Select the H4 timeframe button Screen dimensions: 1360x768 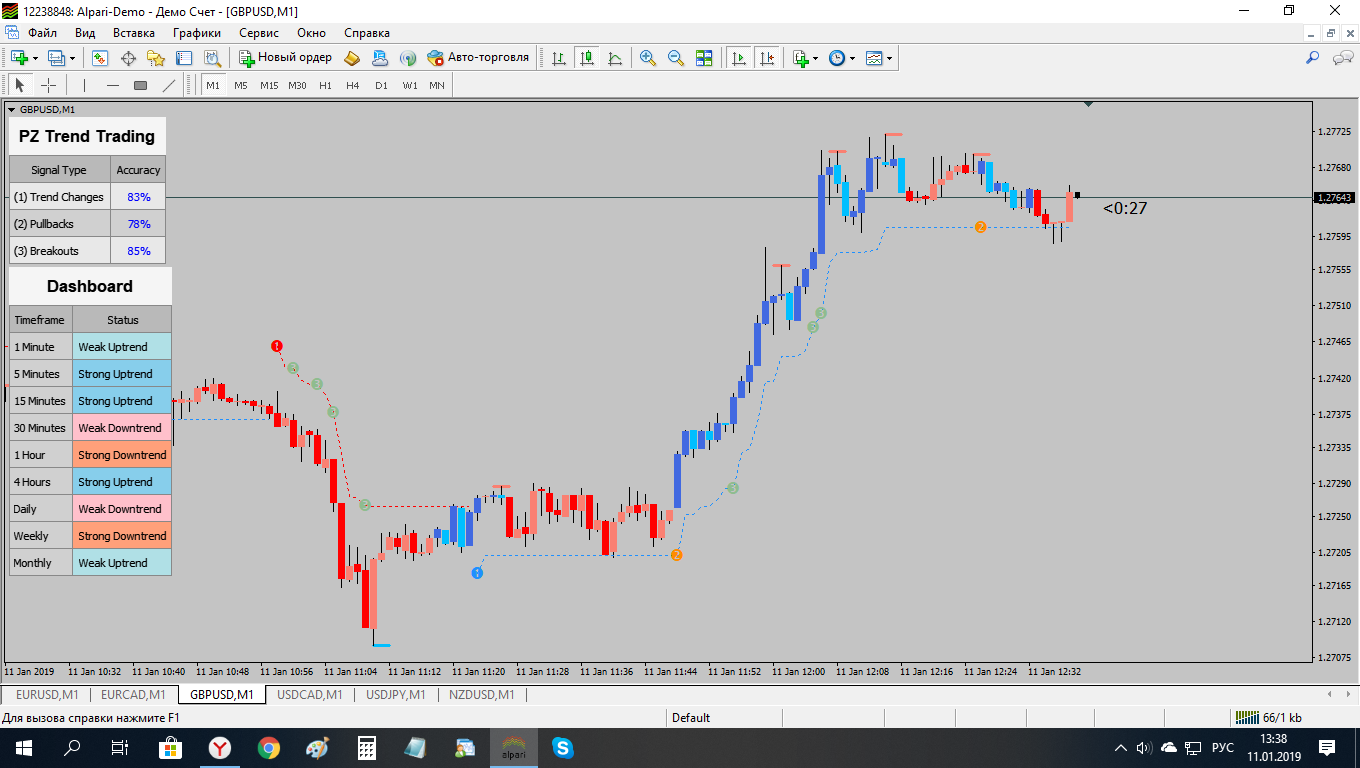353,85
